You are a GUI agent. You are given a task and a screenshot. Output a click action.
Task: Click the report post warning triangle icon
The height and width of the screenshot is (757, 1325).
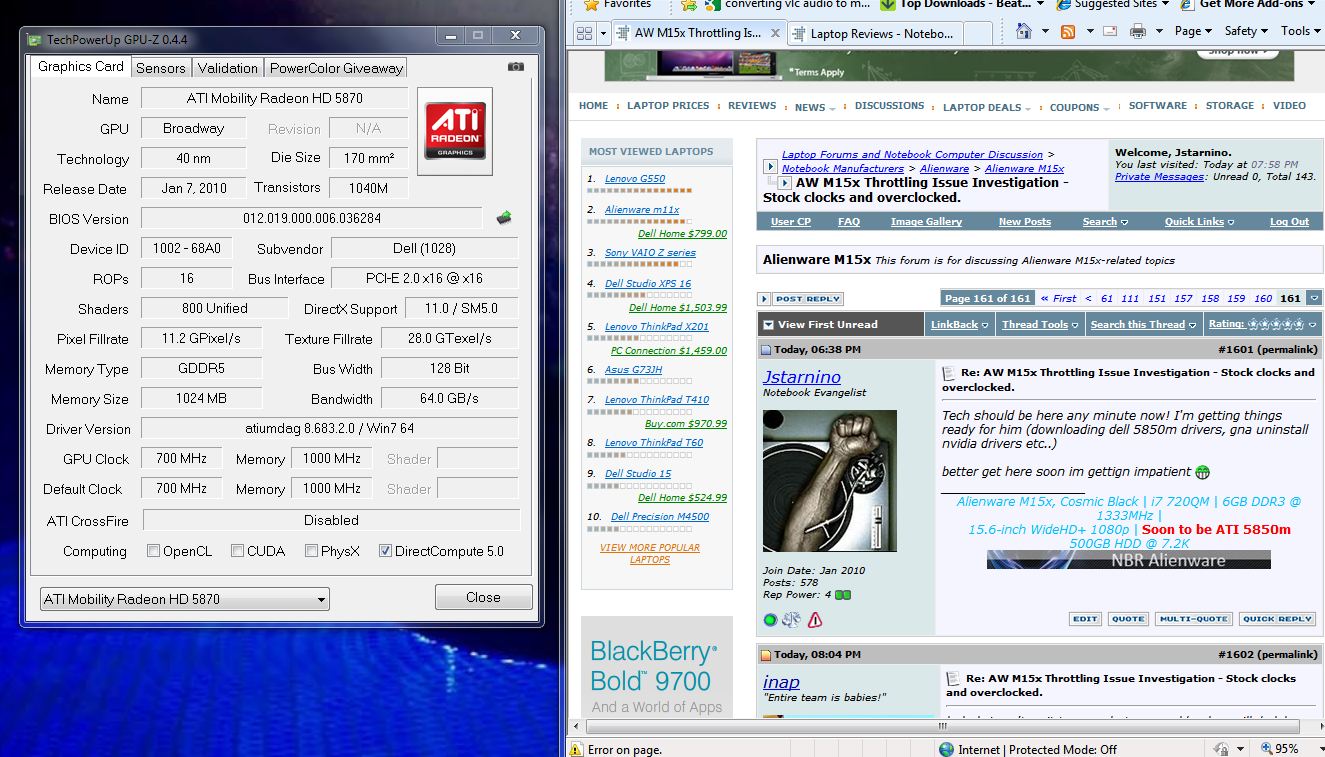pyautogui.click(x=815, y=620)
